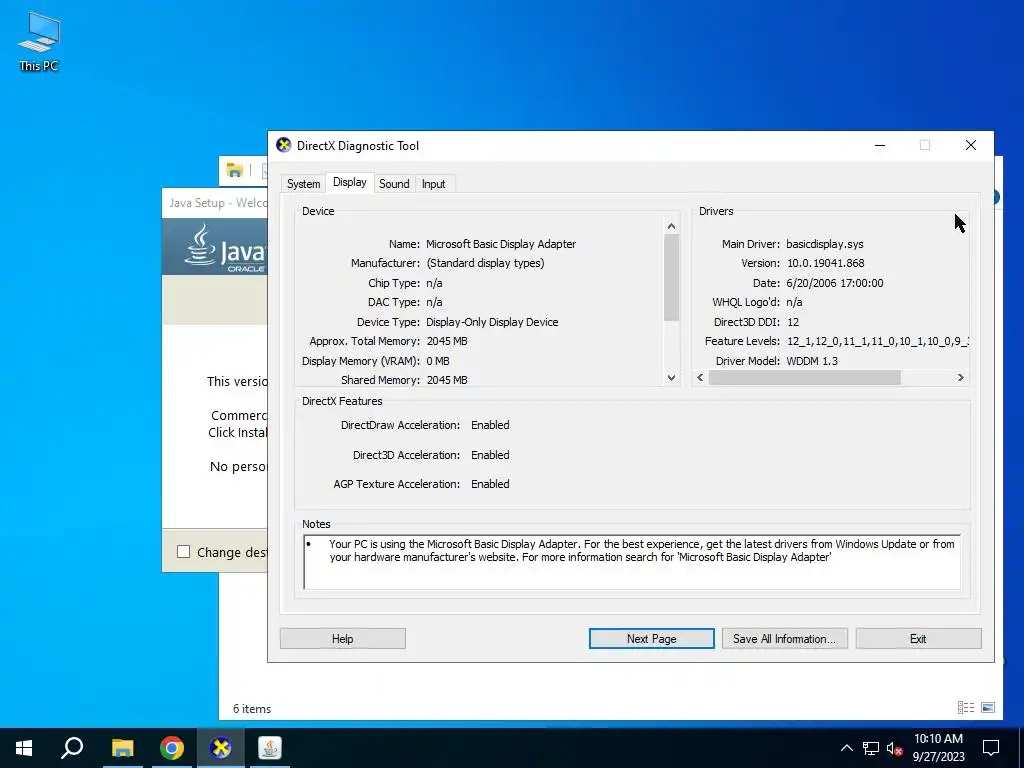Click the driver version 10.0.19041.868
Screen dimensions: 1024x768
(825, 263)
